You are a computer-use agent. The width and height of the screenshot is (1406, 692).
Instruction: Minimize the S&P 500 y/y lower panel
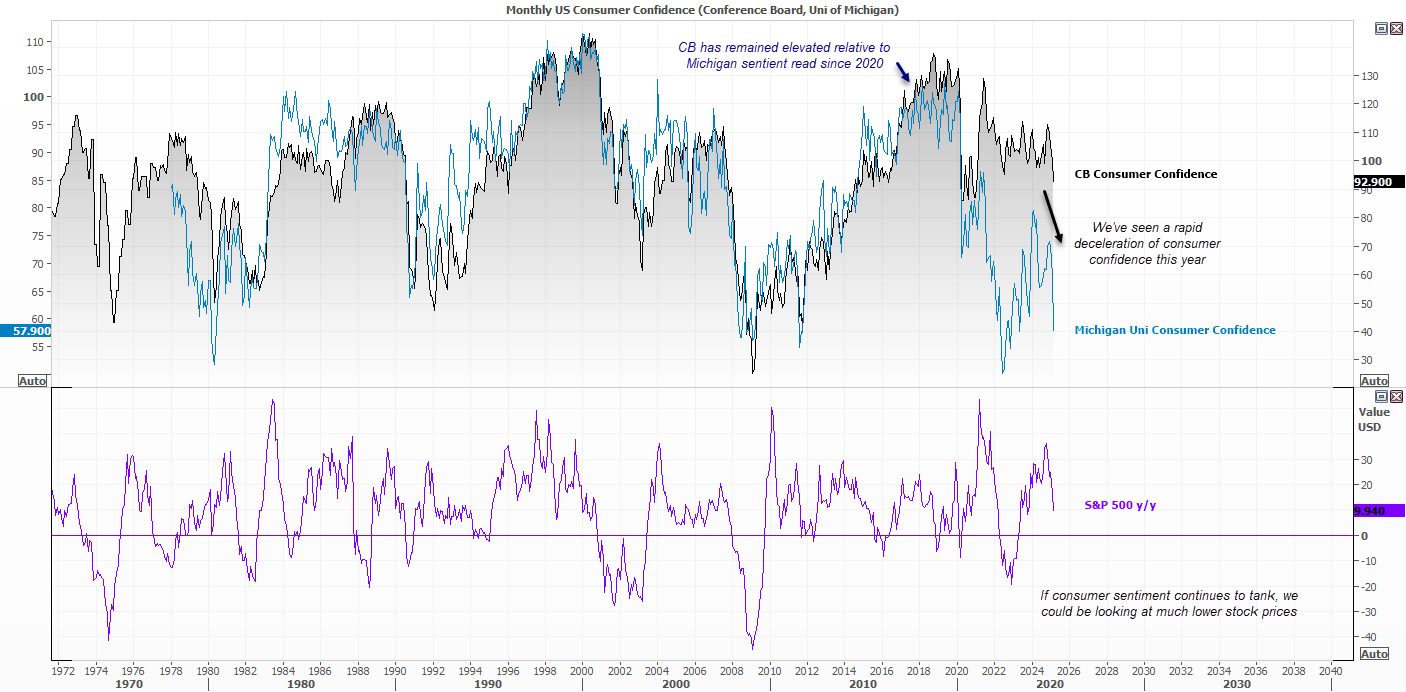tap(1381, 396)
